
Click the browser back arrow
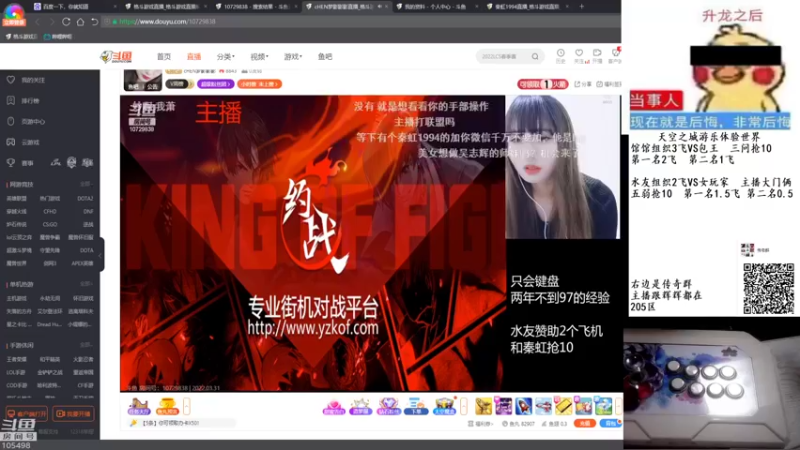coord(38,22)
